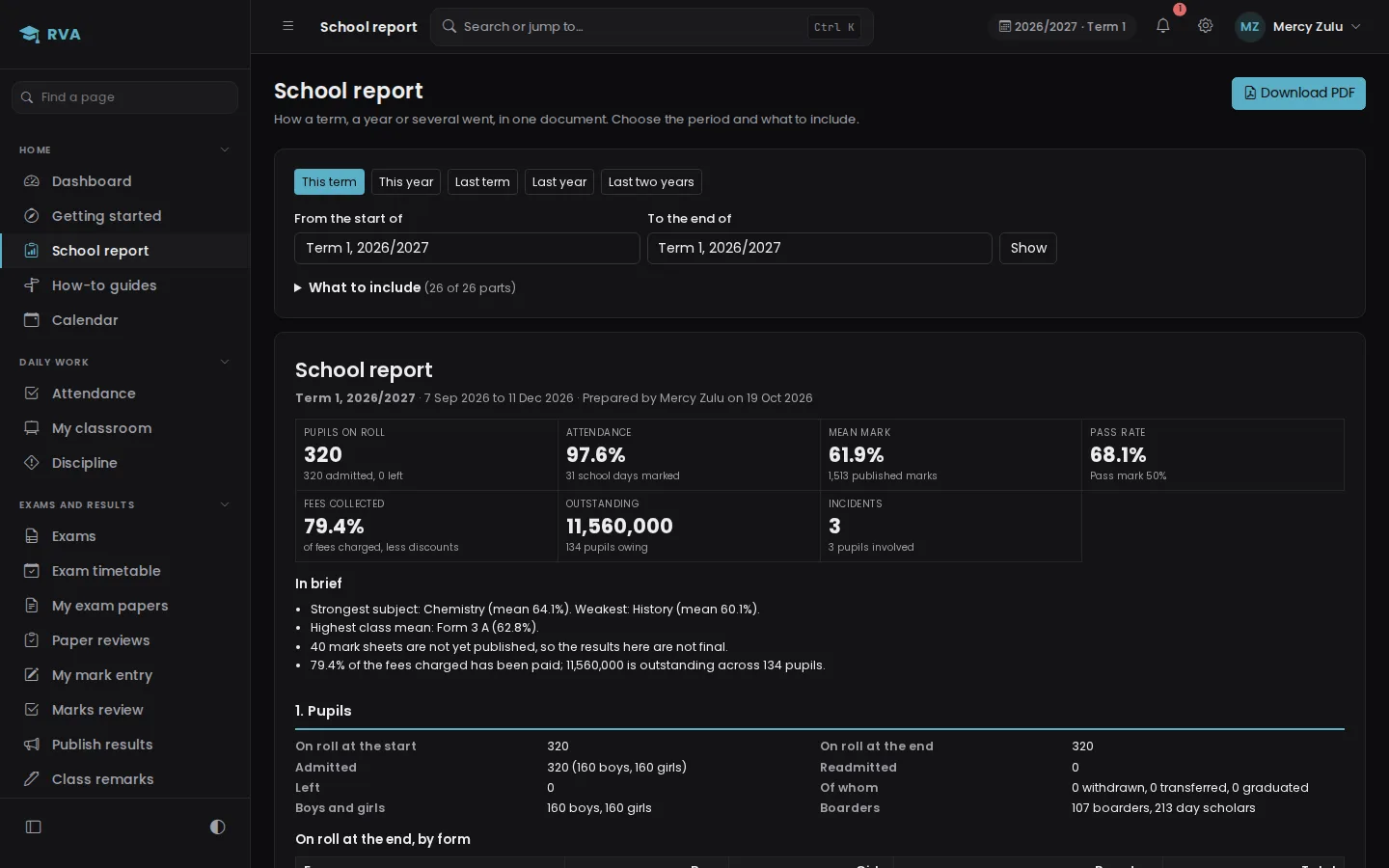Expand the What to include disclosure
1389x868 pixels.
tap(404, 287)
